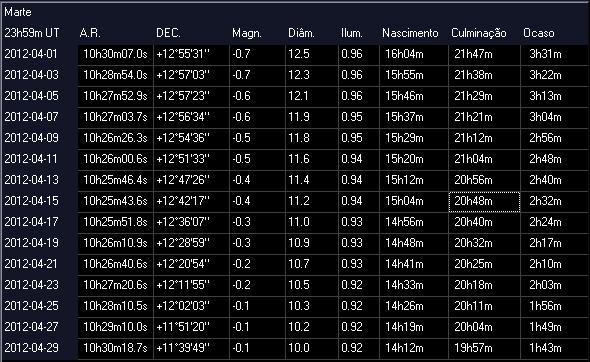Image resolution: width=590 pixels, height=362 pixels.
Task: Click the Culminação column header
Action: tap(479, 33)
